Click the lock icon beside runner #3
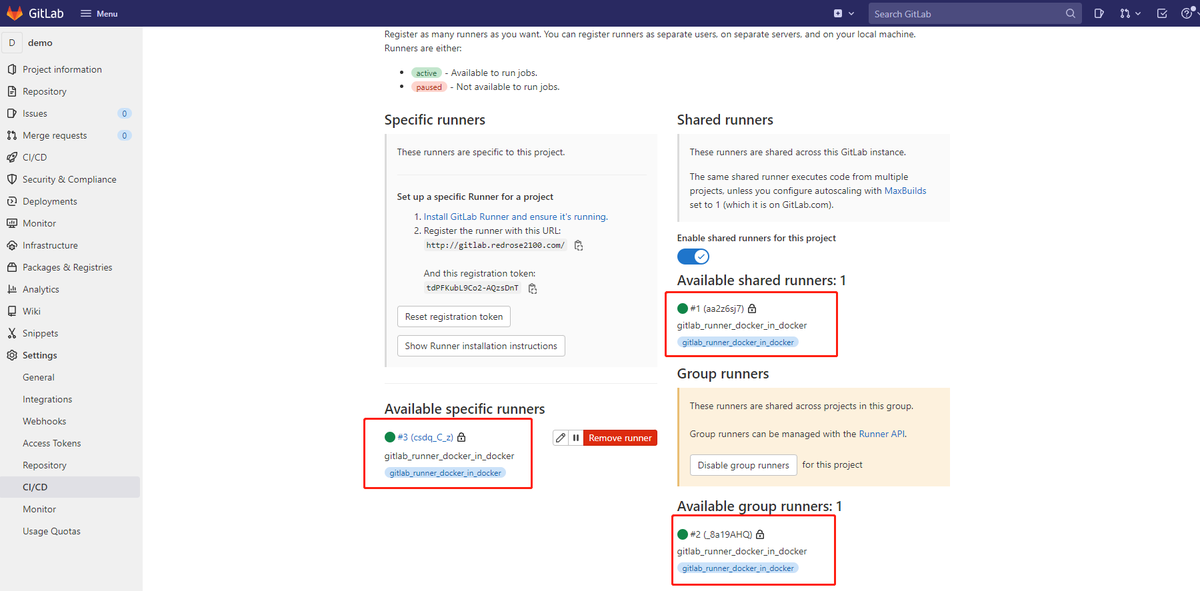Viewport: 1200px width, 591px height. pos(461,437)
